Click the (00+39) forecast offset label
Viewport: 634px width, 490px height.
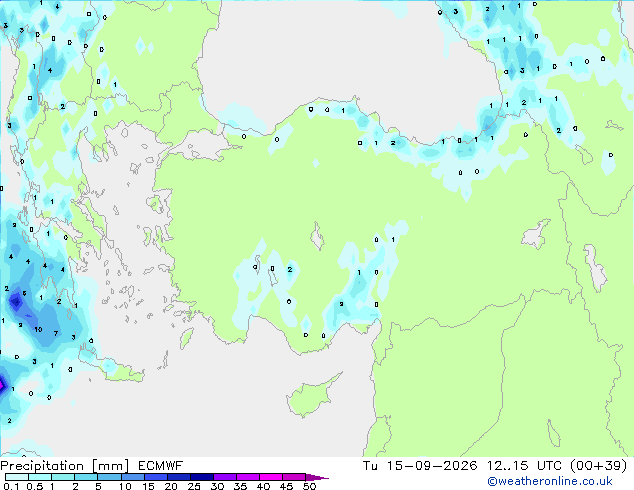click(x=598, y=466)
